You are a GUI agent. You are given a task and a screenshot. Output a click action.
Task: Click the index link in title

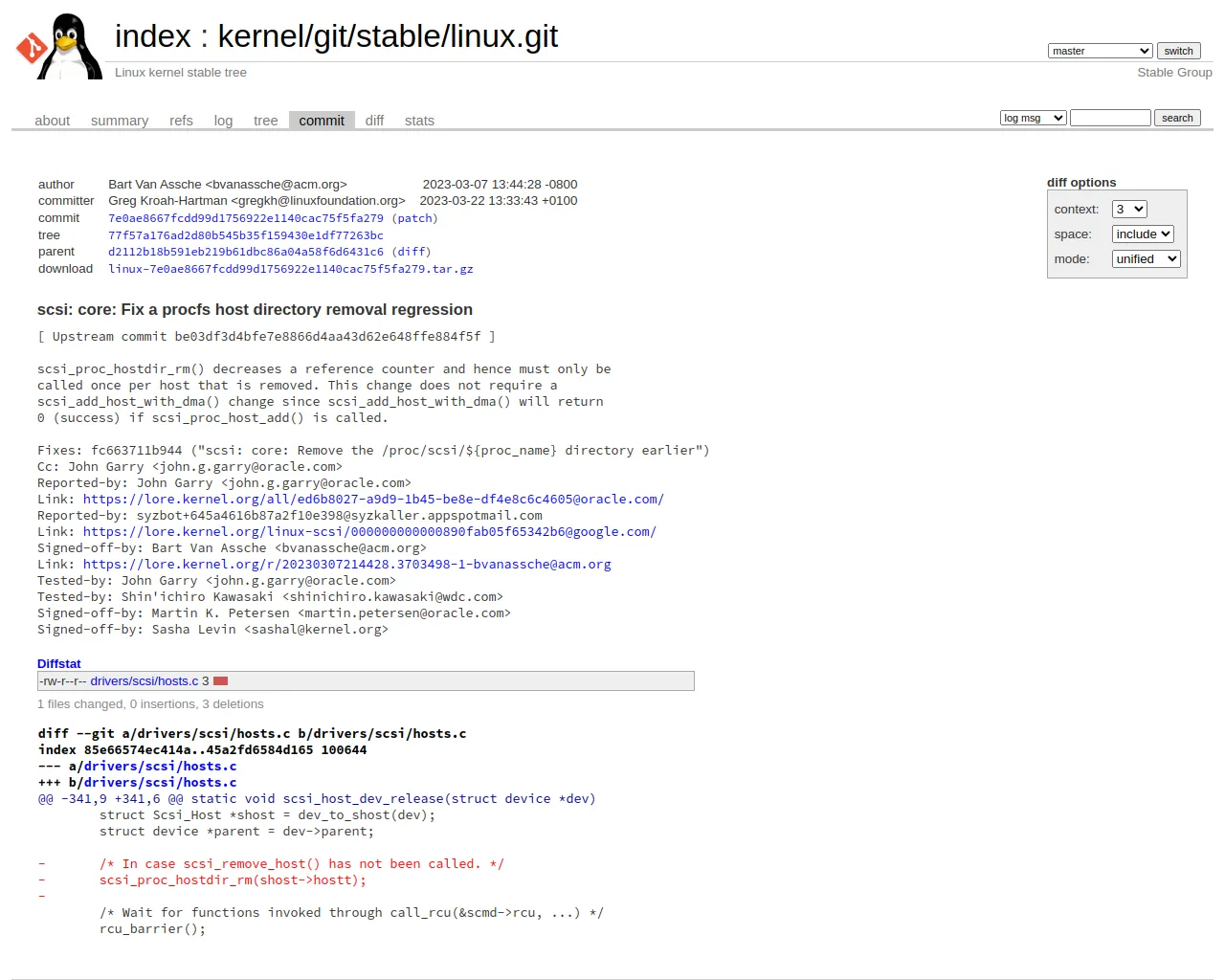[x=153, y=36]
